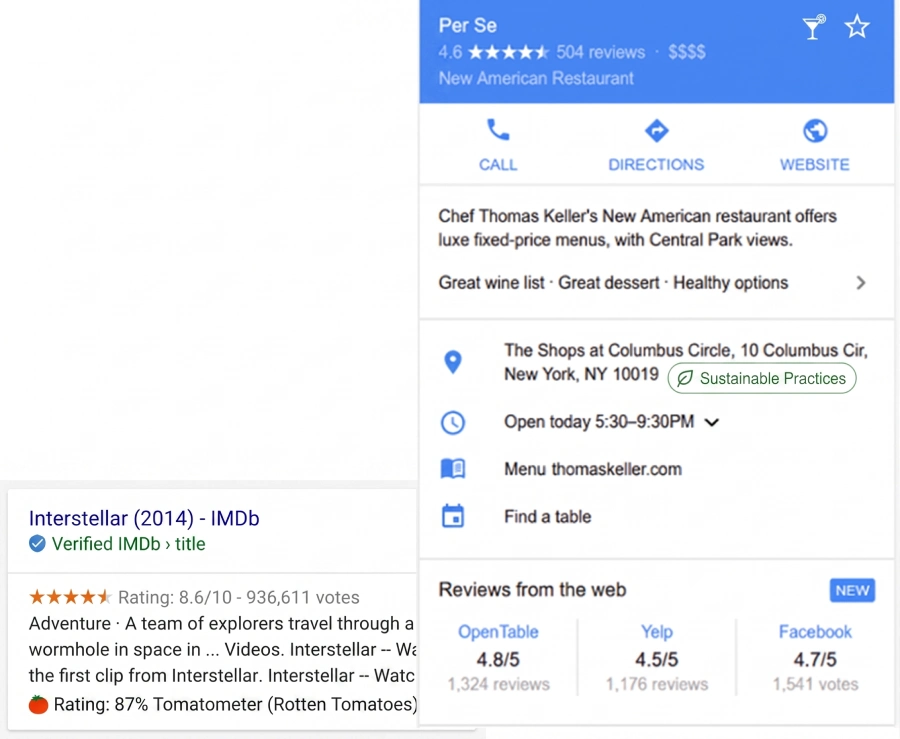Click the 4.5/5 Yelp score
Image resolution: width=900 pixels, height=739 pixels.
click(657, 659)
